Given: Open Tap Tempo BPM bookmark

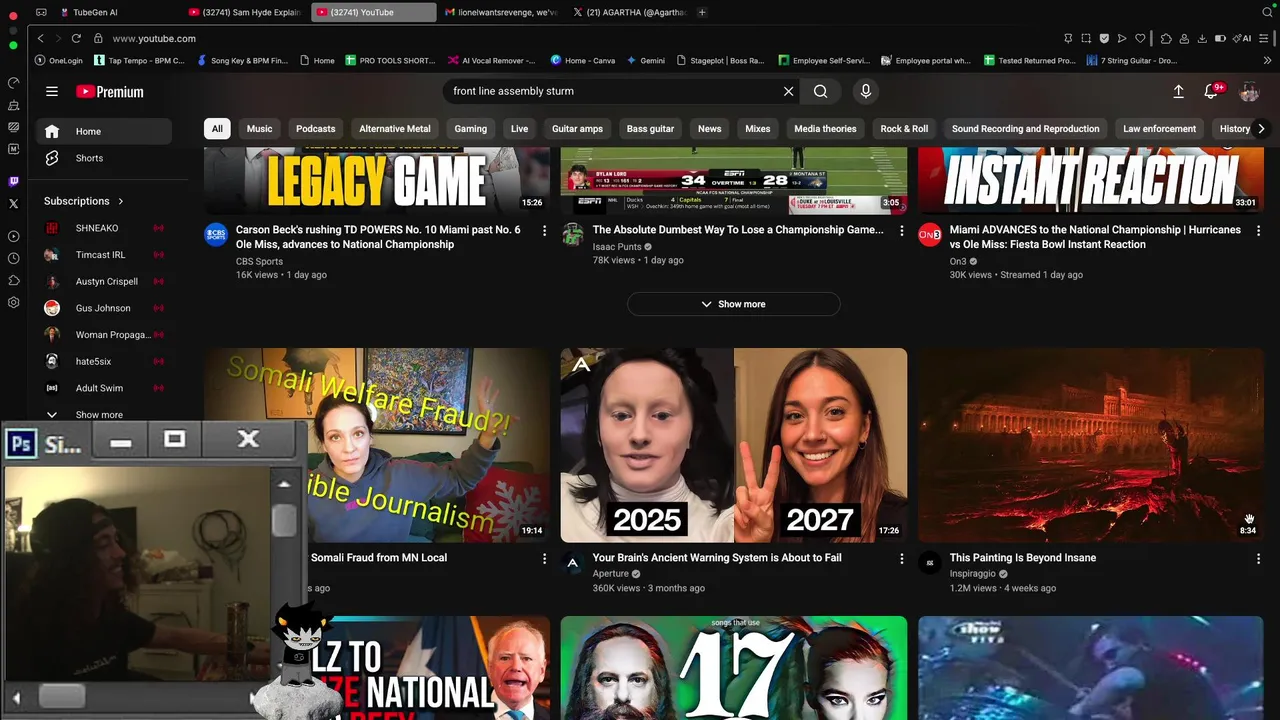Looking at the screenshot, I should pyautogui.click(x=139, y=60).
